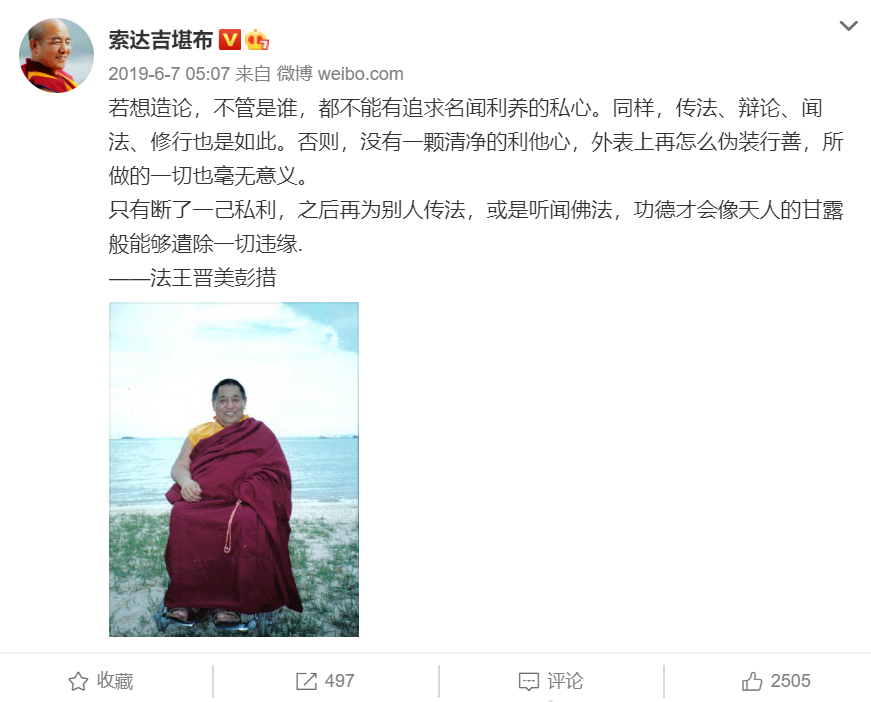Click the 收藏 label to bookmark

point(115,681)
